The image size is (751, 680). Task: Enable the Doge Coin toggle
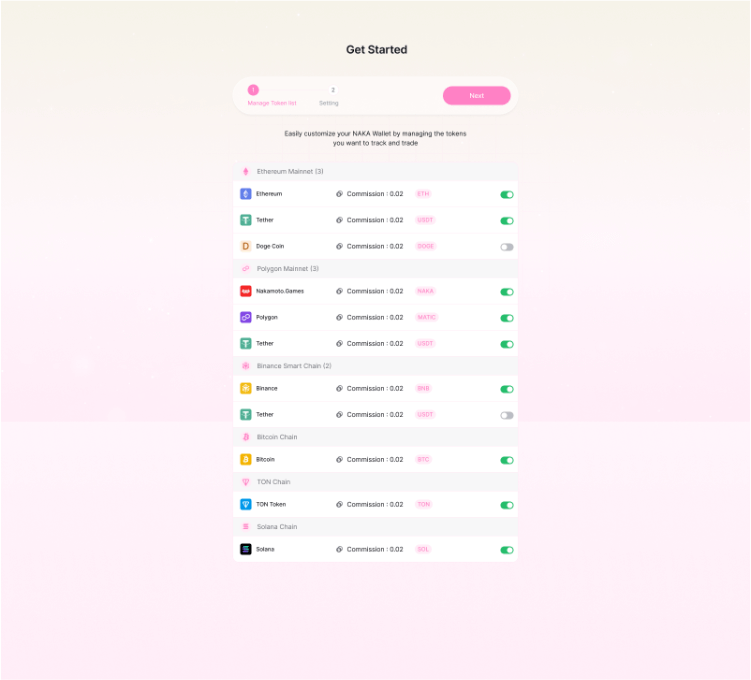[x=507, y=247]
